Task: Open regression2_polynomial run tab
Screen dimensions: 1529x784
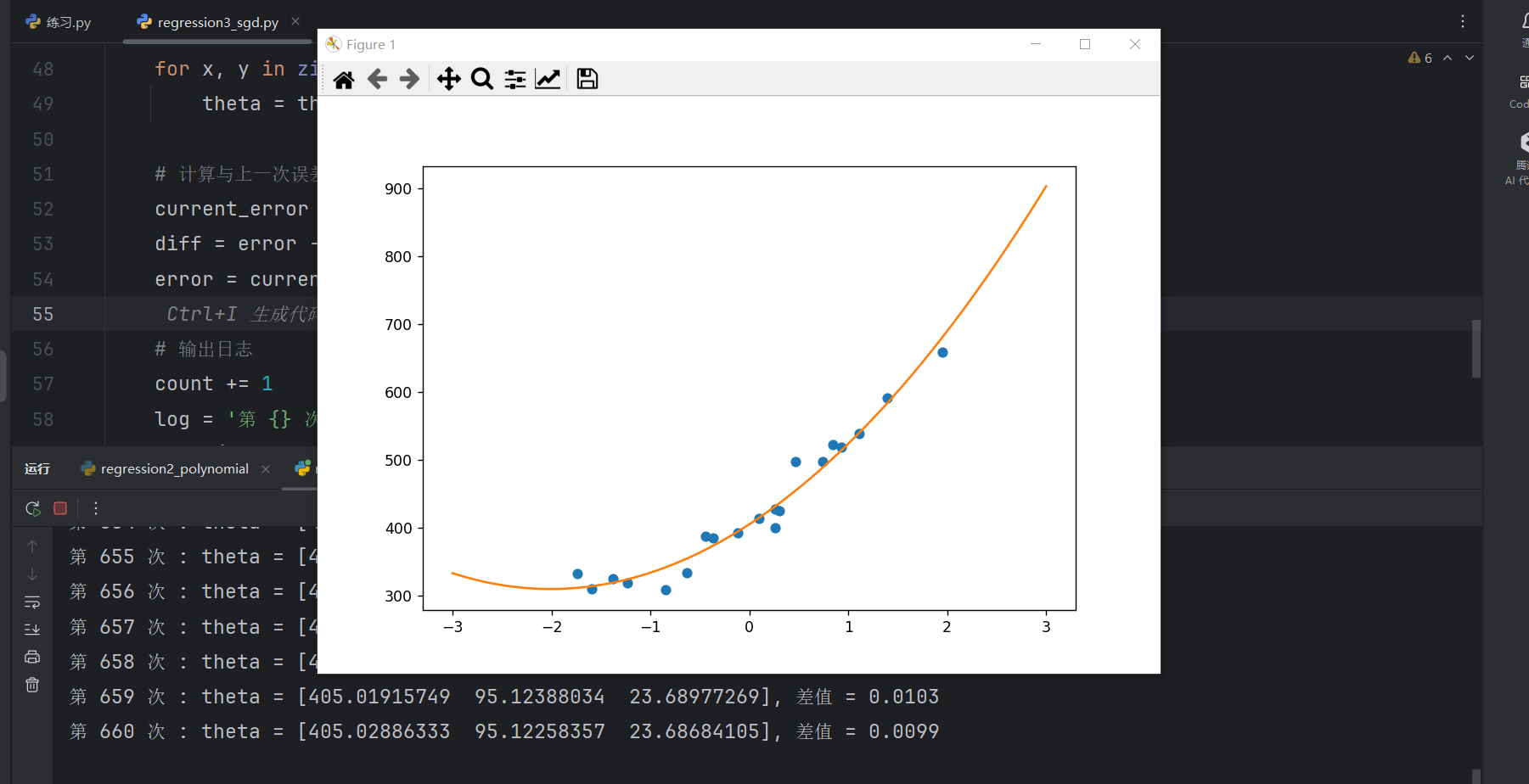Action: tap(166, 468)
